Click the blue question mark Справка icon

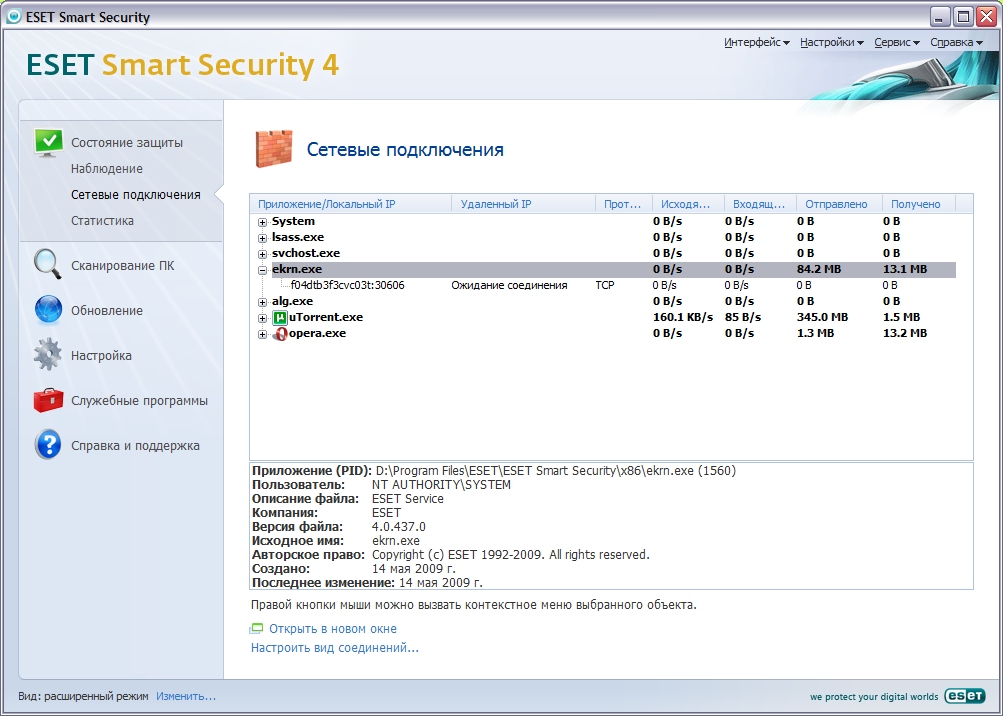[48, 446]
